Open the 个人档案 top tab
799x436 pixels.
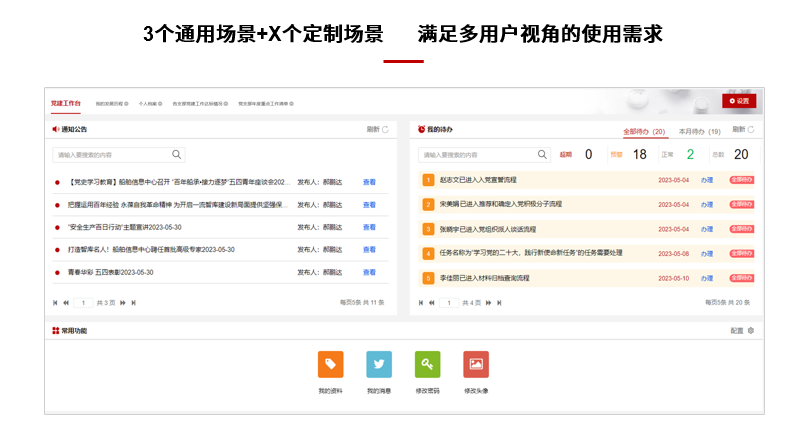tap(148, 103)
